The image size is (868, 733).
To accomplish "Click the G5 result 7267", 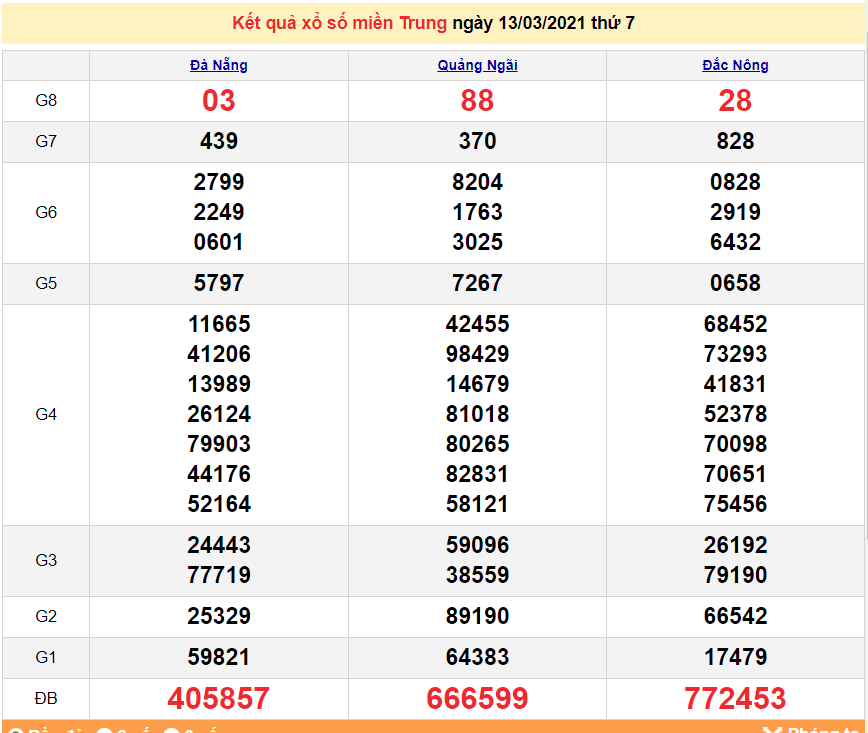I will click(x=477, y=283).
